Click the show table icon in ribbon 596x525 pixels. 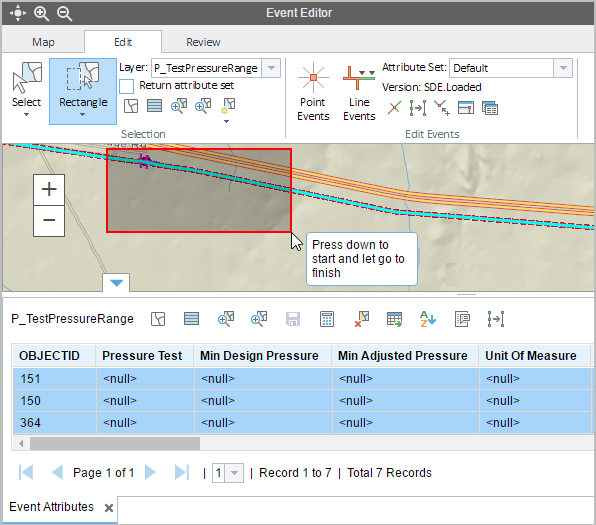click(x=154, y=106)
